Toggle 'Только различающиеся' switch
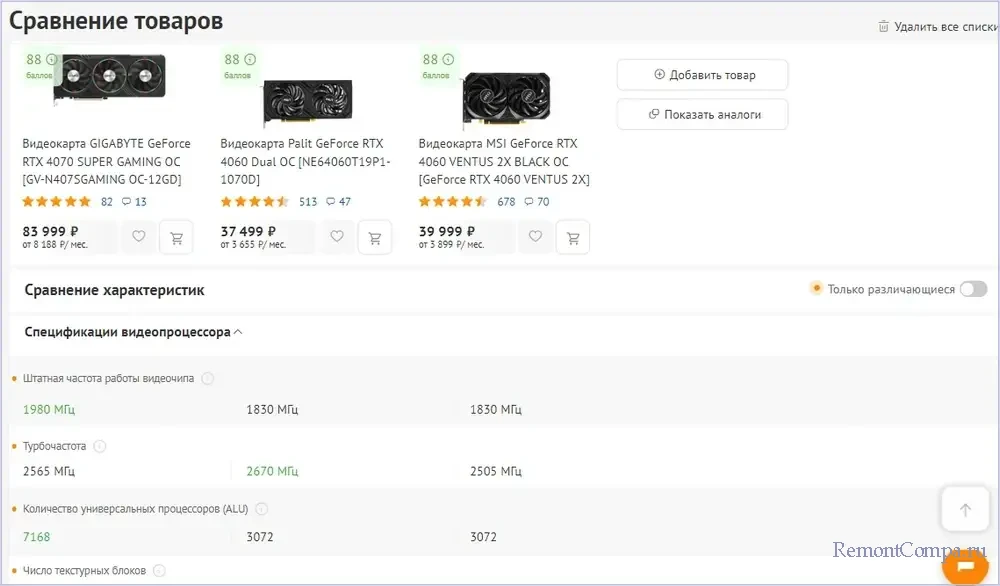Screen dimensions: 1000x586 972,289
